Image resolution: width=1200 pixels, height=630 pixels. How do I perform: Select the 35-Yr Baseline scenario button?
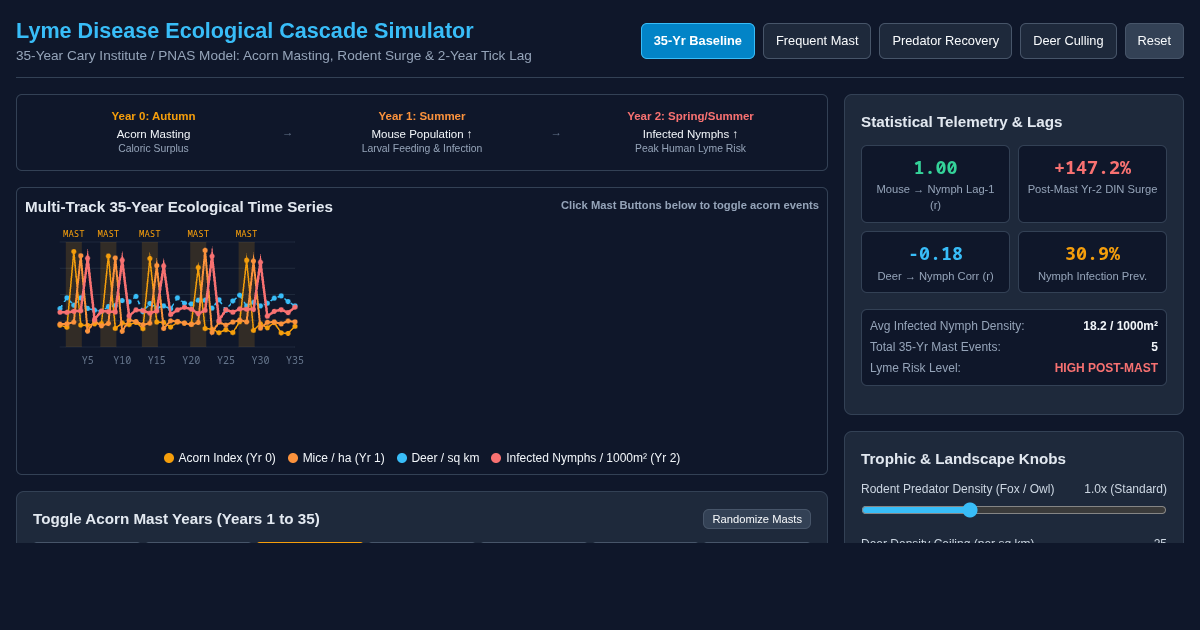[x=698, y=41]
